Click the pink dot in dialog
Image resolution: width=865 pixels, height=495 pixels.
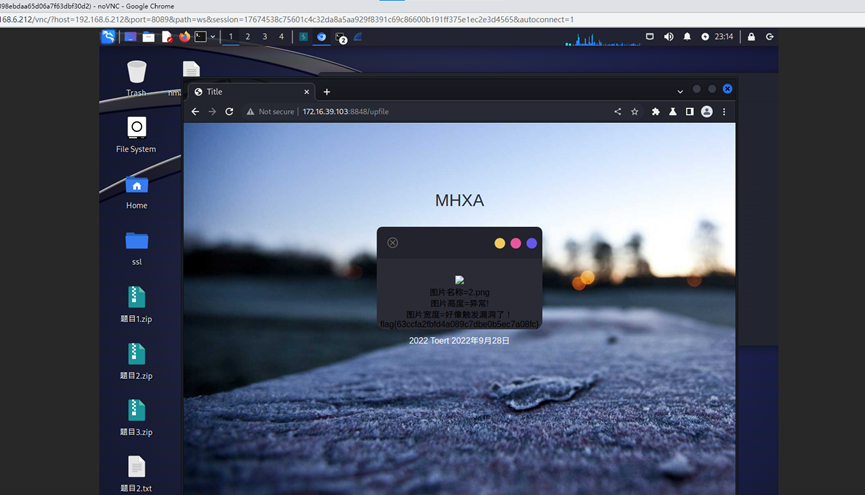516,243
